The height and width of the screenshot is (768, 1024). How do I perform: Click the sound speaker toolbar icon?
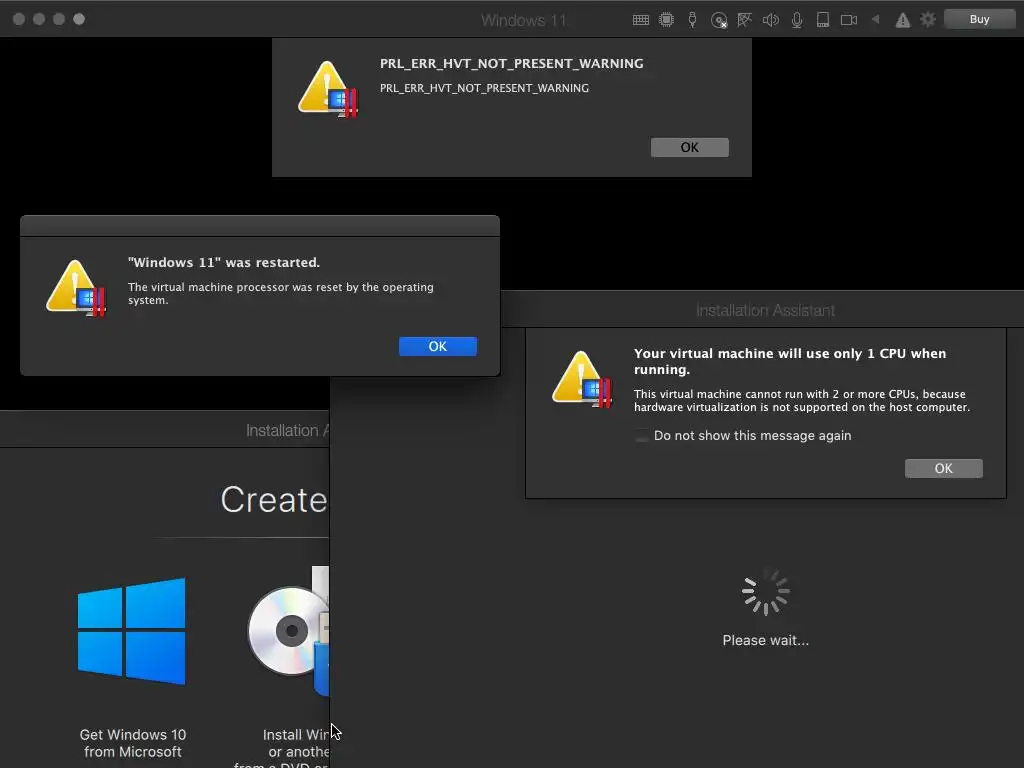771,20
